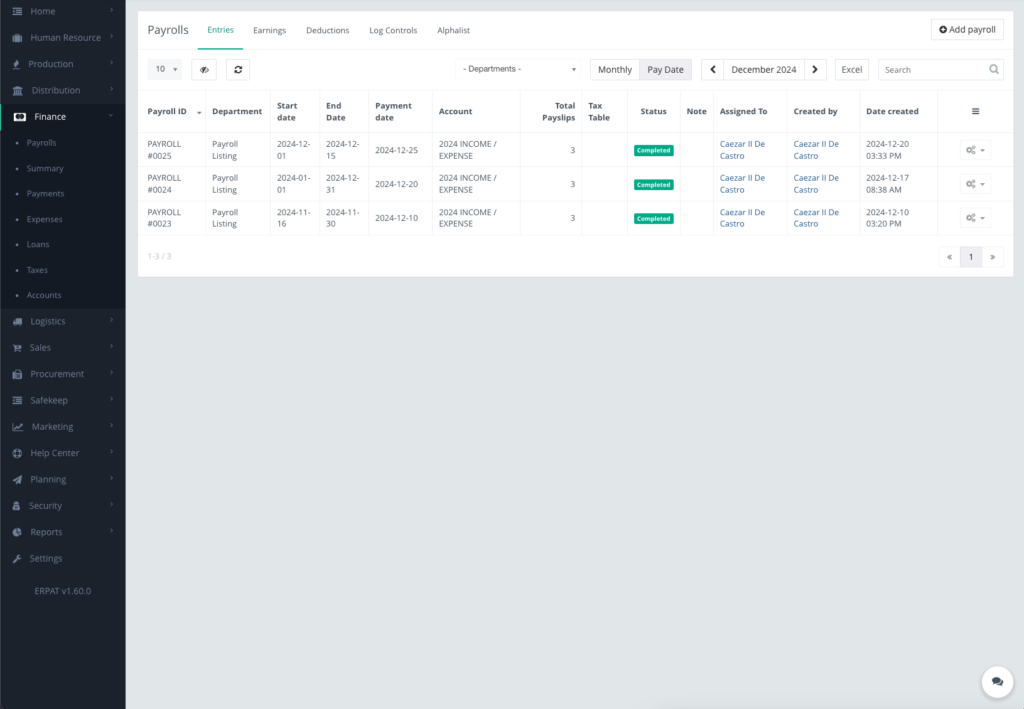Click the Add payroll button

(967, 30)
